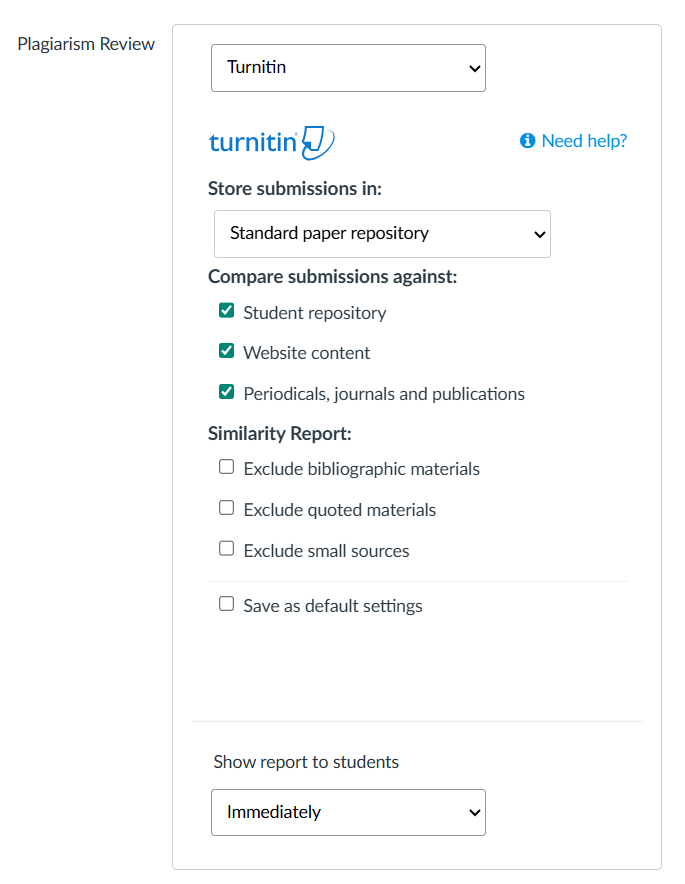Click the Plagiarism Review field label
Image resolution: width=685 pixels, height=884 pixels.
(86, 44)
